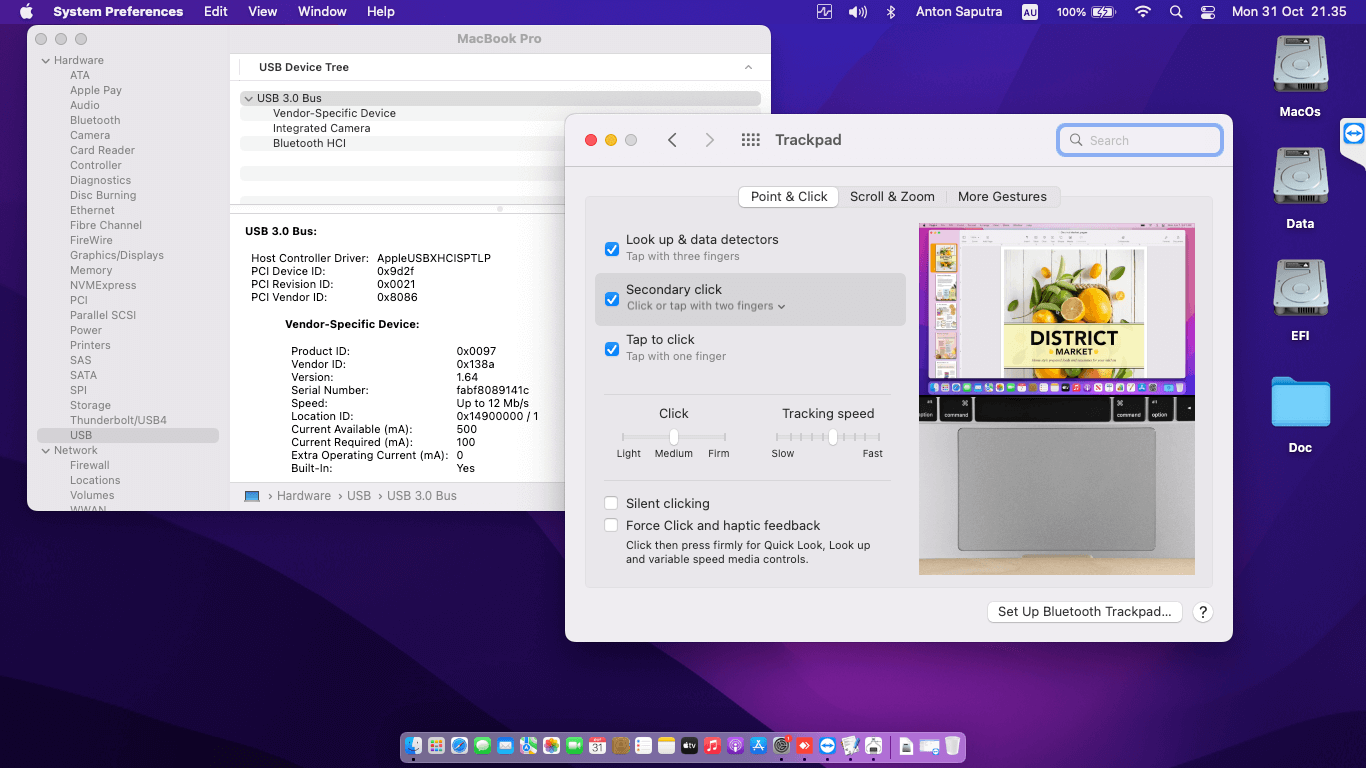Enable Silent clicking checkbox

tap(611, 503)
